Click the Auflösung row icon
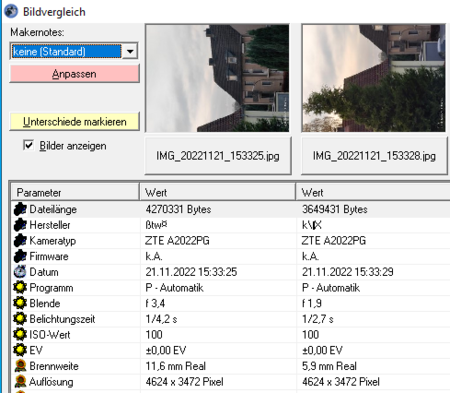450x393 pixels. (20, 381)
